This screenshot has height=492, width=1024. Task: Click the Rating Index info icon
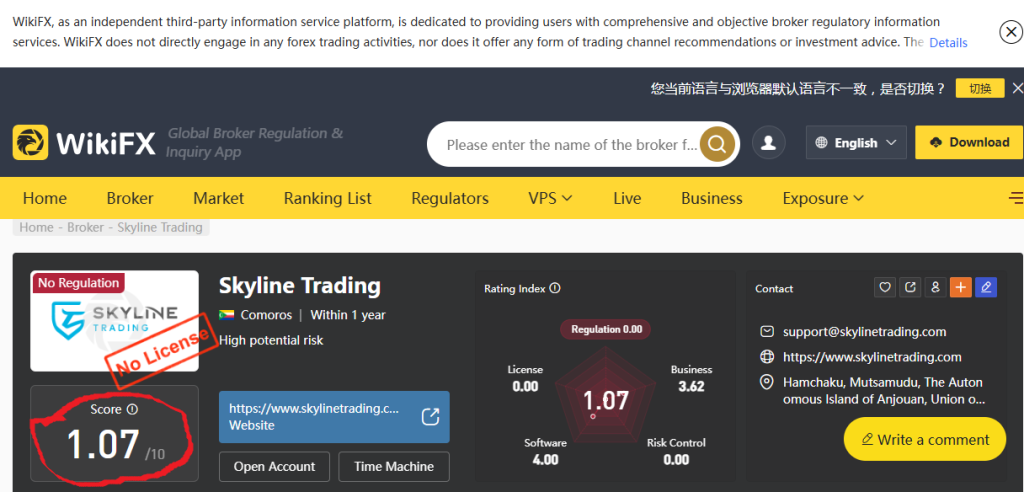555,288
